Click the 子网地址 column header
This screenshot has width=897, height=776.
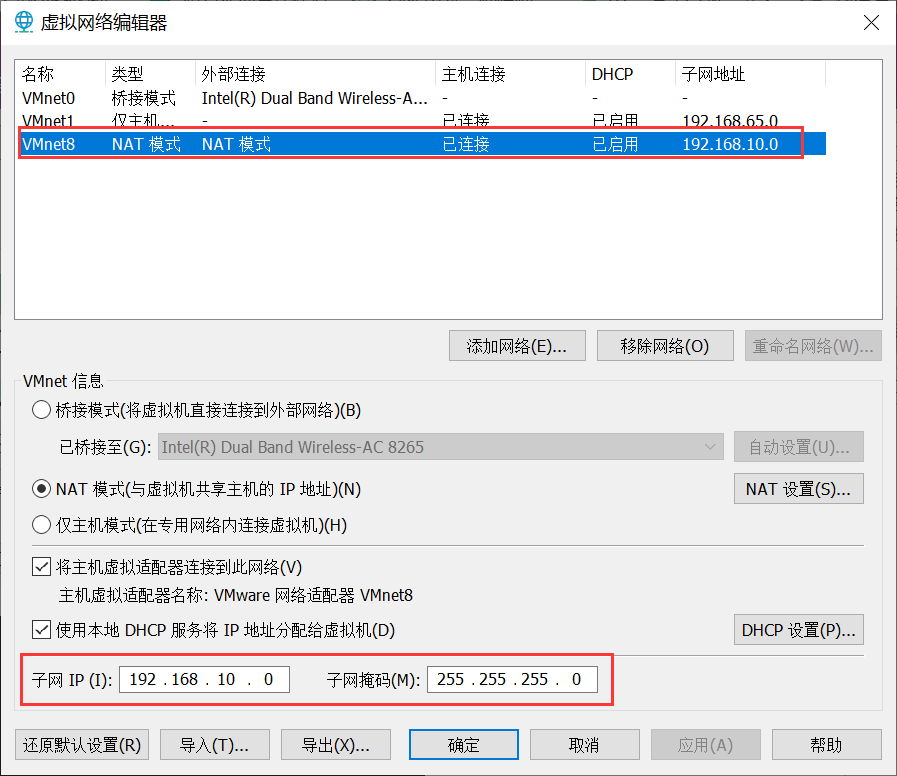[751, 74]
